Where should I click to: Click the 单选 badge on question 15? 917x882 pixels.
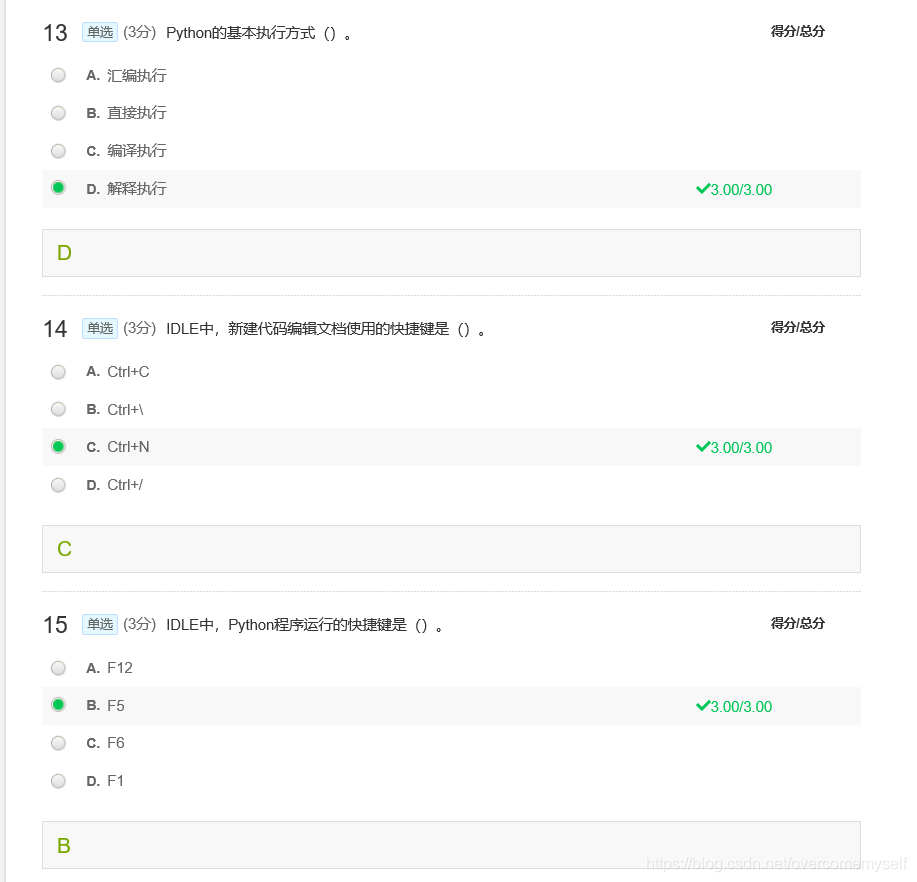click(99, 624)
